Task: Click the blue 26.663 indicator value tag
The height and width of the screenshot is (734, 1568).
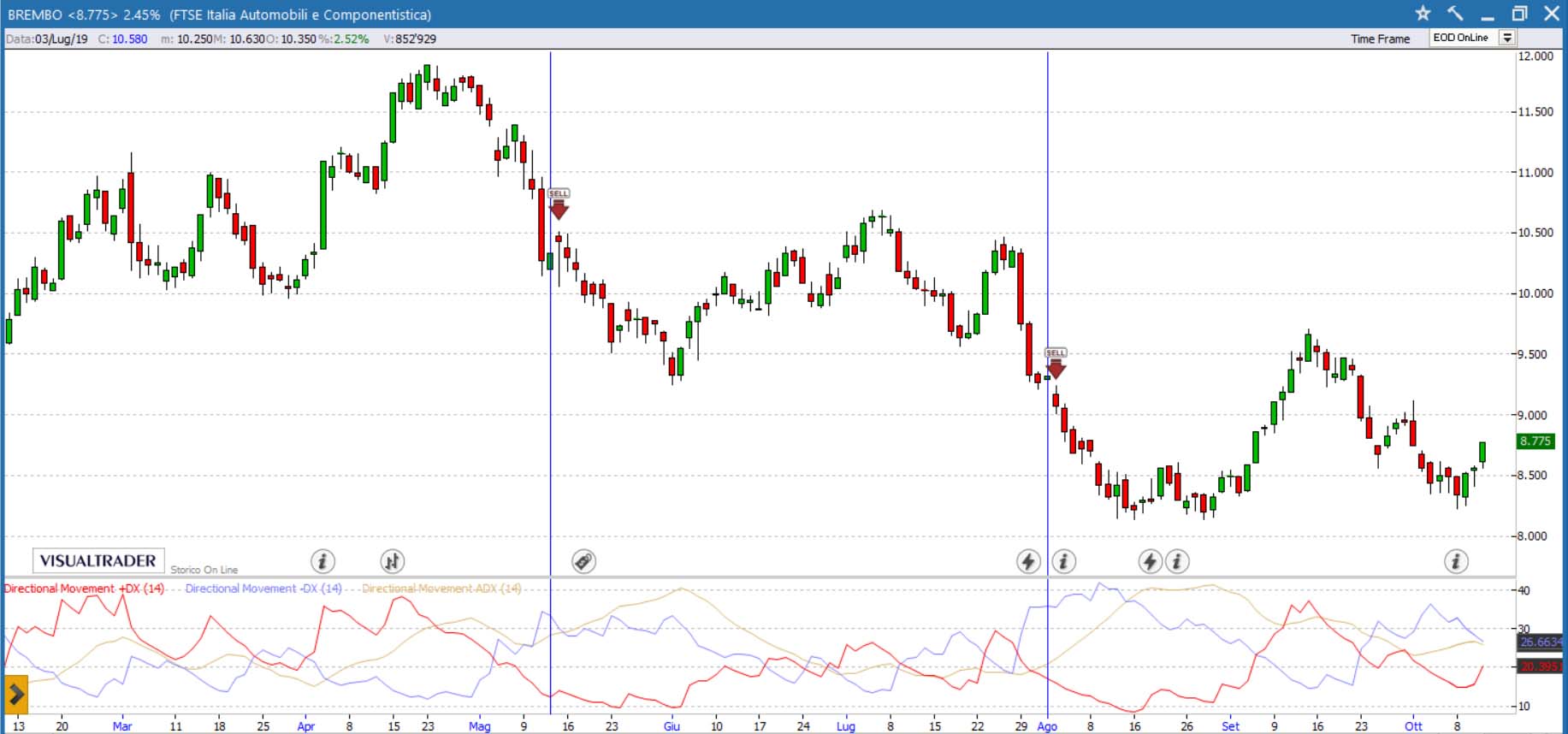Action: coord(1541,642)
